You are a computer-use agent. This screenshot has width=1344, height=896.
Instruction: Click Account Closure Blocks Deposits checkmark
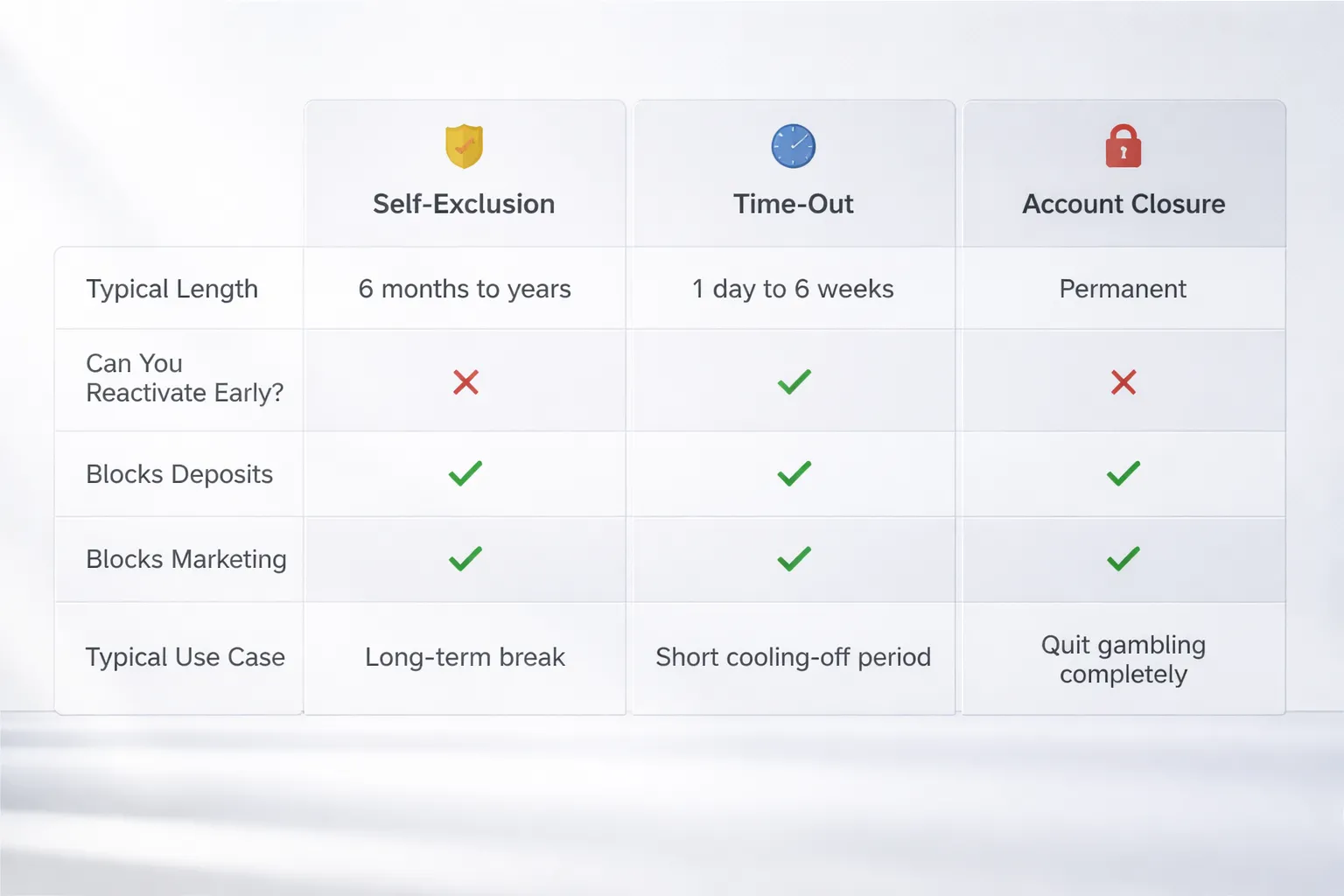tap(1123, 473)
